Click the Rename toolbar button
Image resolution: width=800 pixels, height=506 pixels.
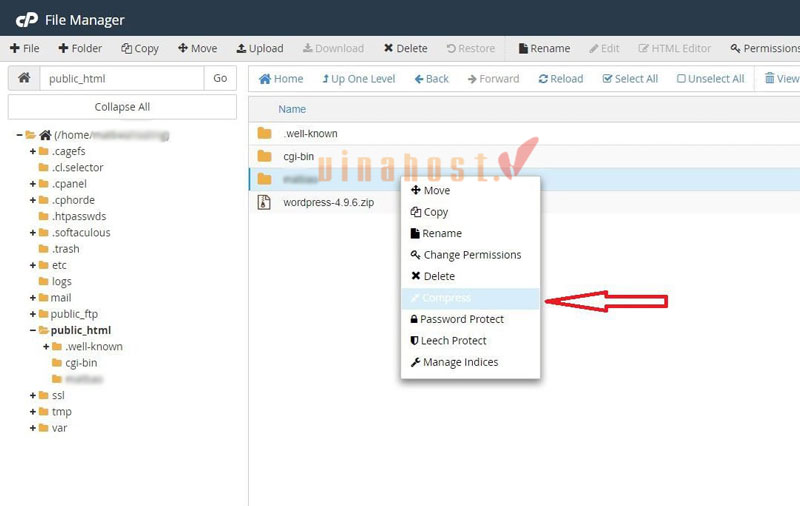(x=544, y=48)
